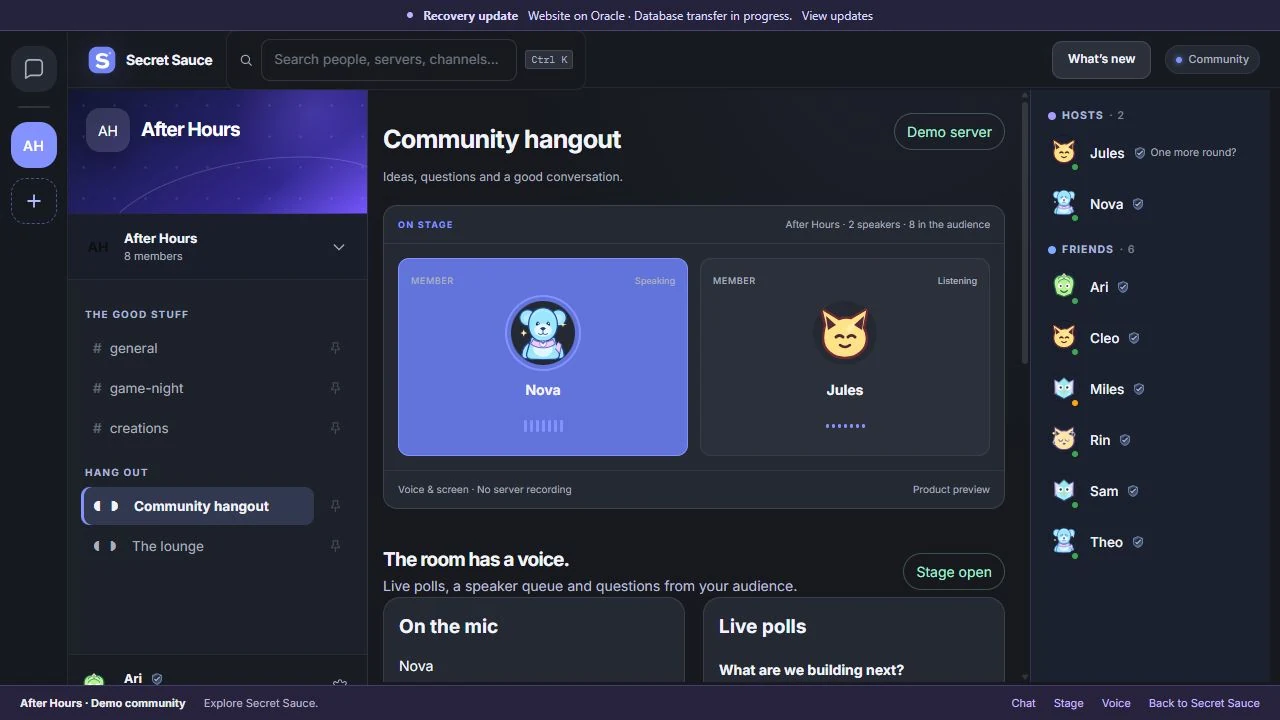Click Rin's avatar in friends list
This screenshot has width=1280, height=720.
(x=1064, y=440)
